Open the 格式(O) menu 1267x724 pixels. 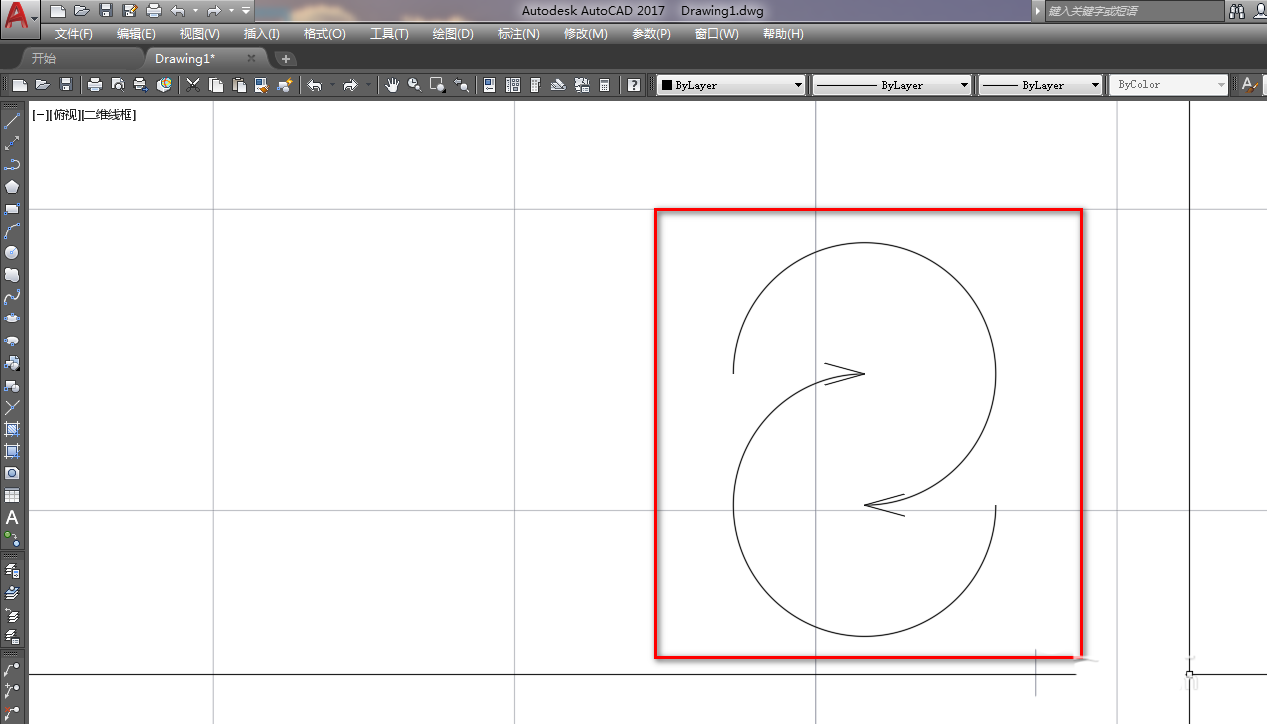[x=325, y=34]
